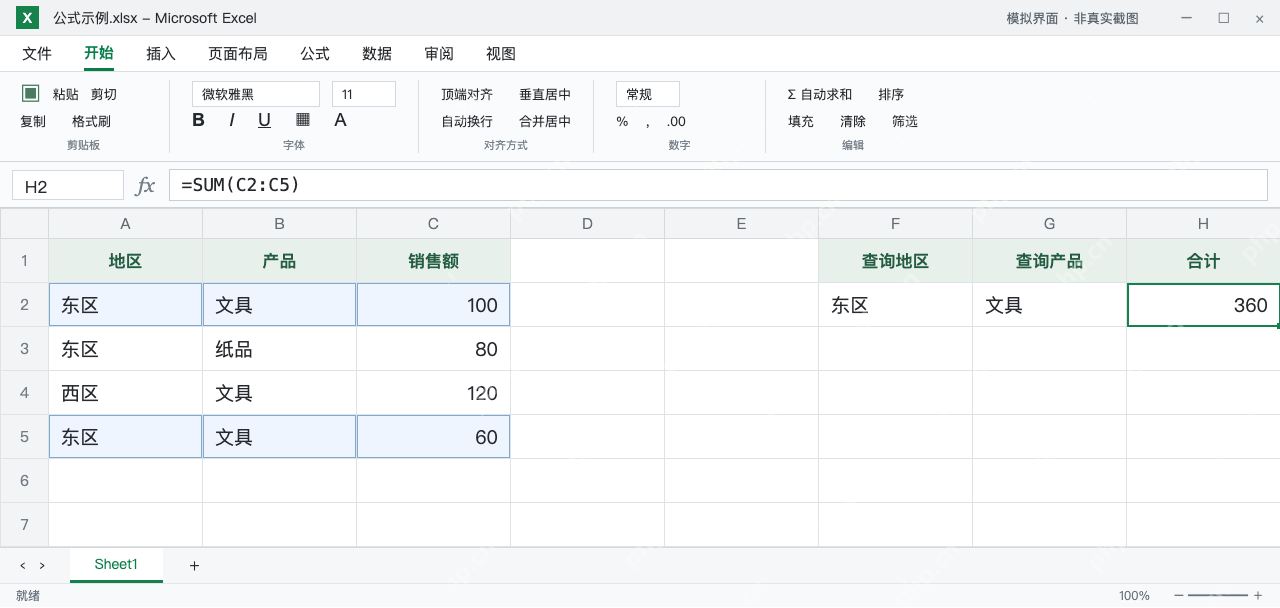Click the 筛选 filter button
This screenshot has height=608, width=1280.
point(905,121)
